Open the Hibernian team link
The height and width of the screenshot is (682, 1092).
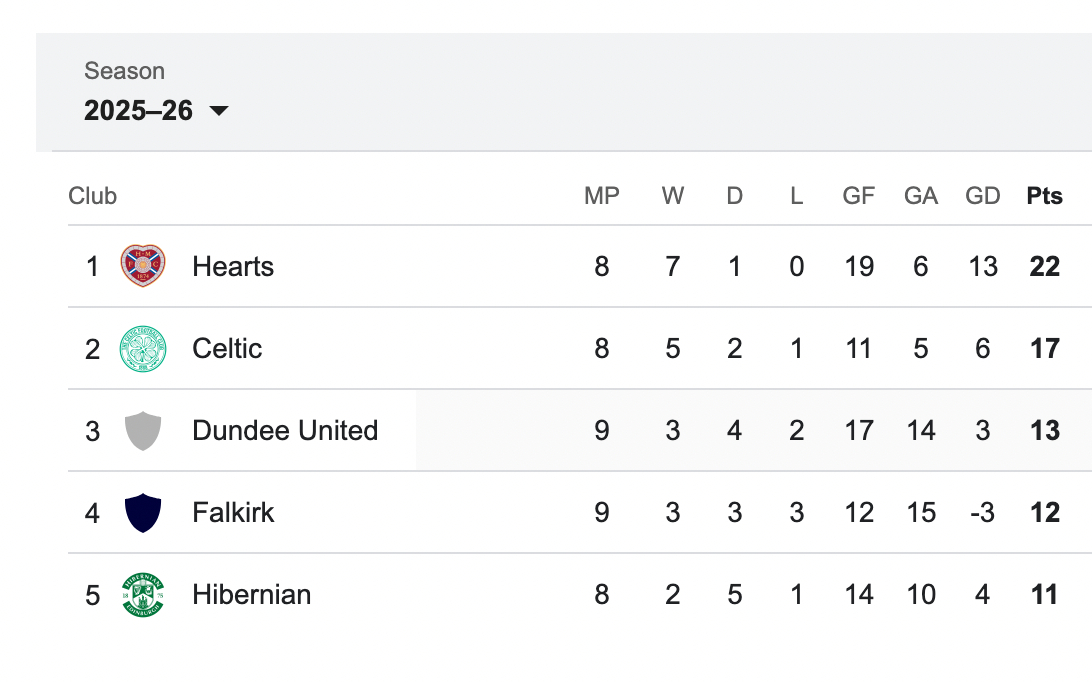click(251, 595)
